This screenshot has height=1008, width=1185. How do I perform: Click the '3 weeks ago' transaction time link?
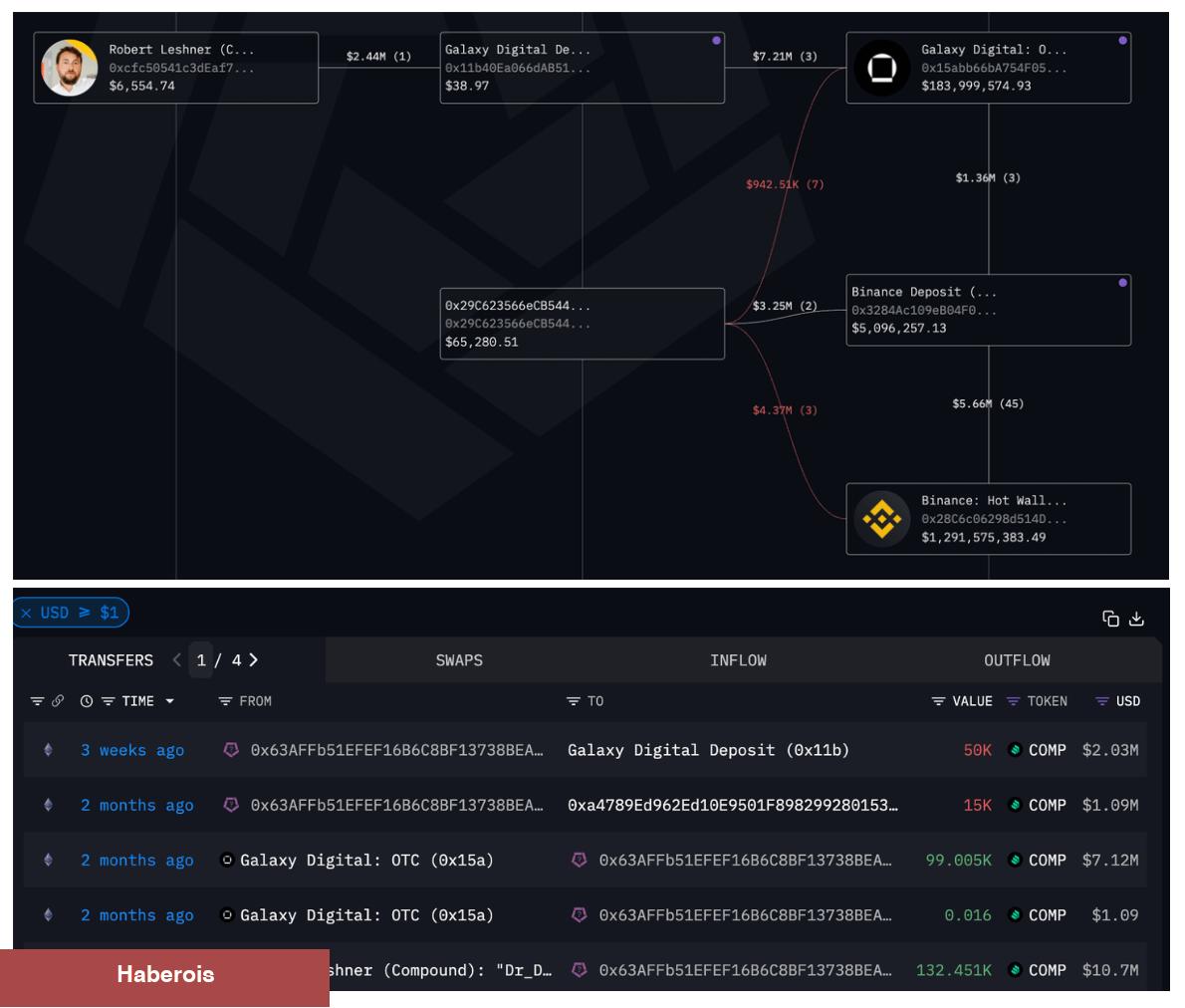[x=132, y=750]
